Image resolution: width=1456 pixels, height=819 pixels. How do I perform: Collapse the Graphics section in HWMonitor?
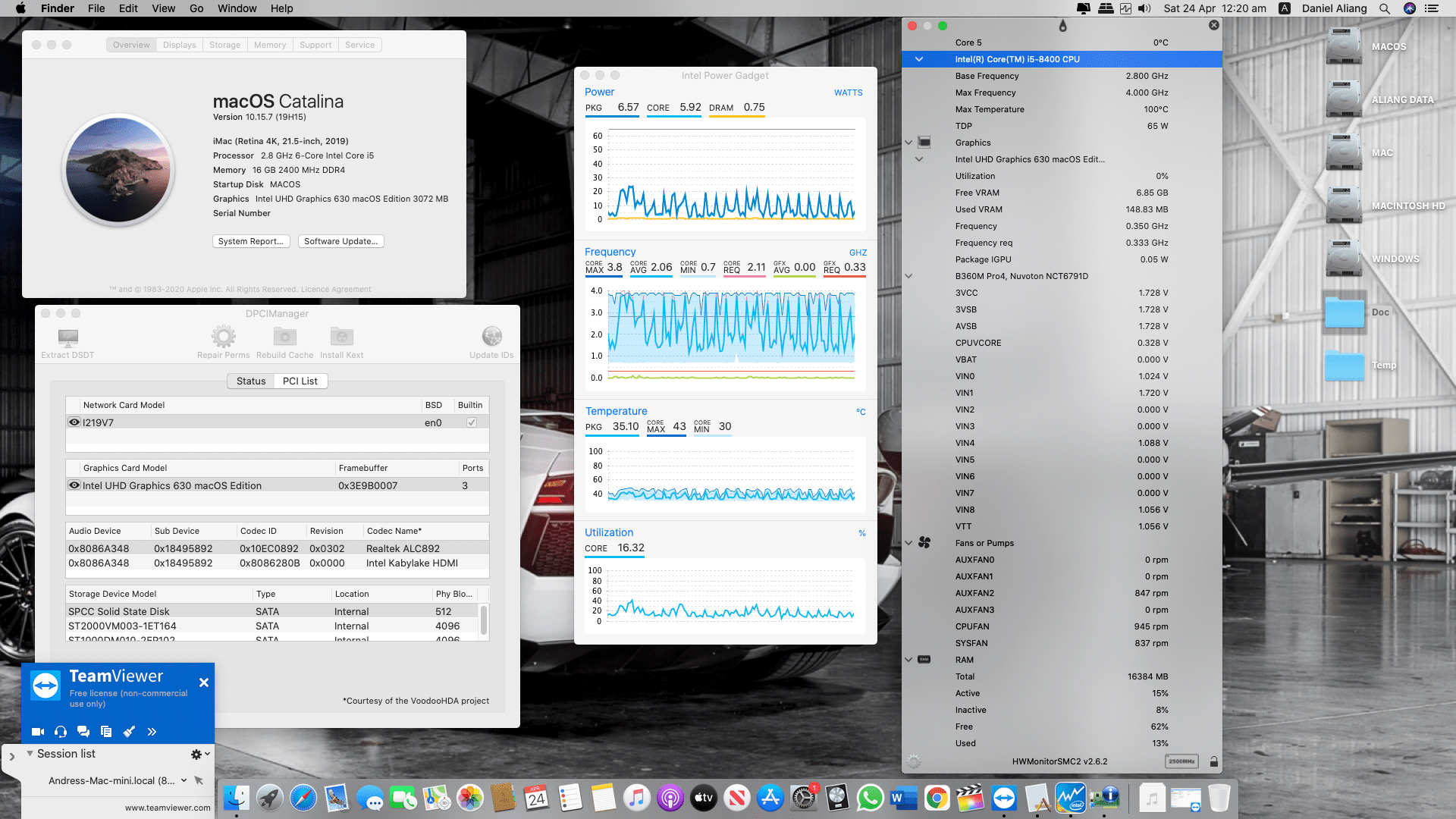click(908, 143)
